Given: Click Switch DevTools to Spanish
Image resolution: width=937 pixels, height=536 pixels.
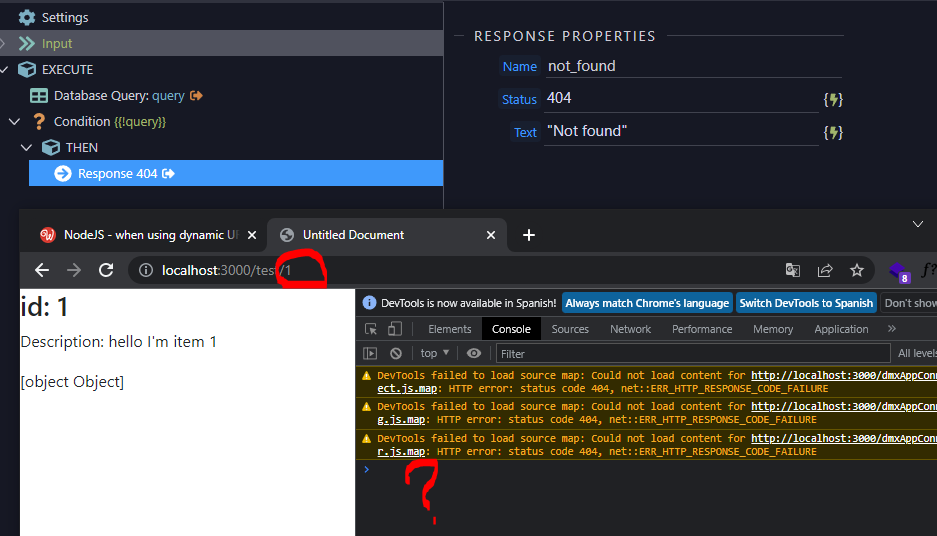Looking at the screenshot, I should (x=806, y=303).
